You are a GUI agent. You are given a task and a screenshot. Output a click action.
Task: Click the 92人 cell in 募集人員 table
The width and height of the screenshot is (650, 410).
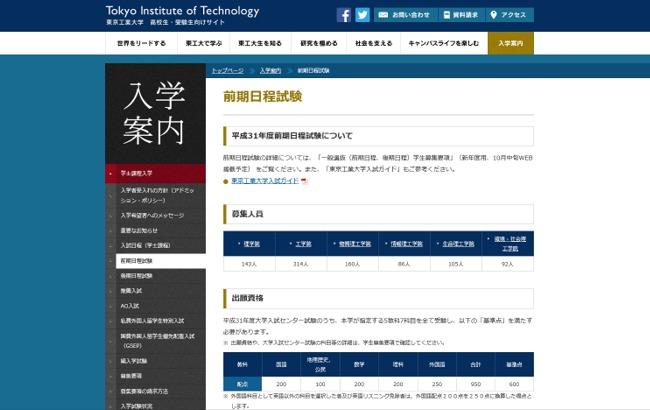click(507, 264)
